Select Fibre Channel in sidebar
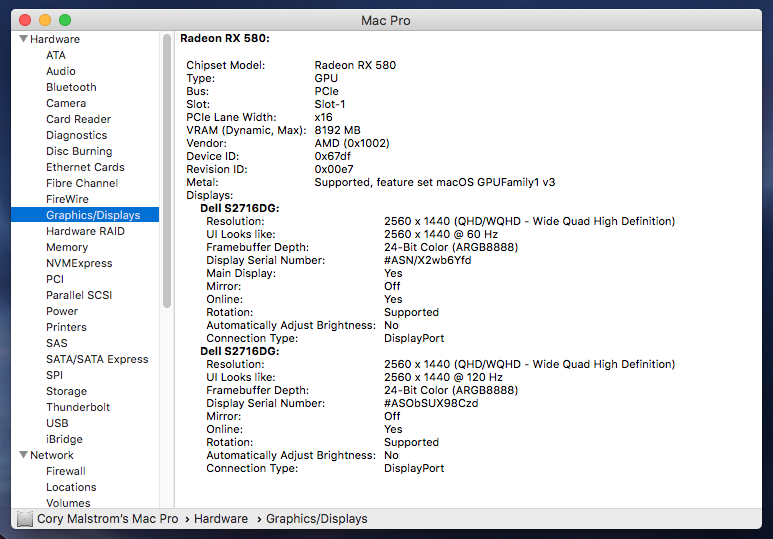Screen dimensions: 773x539 [82, 183]
